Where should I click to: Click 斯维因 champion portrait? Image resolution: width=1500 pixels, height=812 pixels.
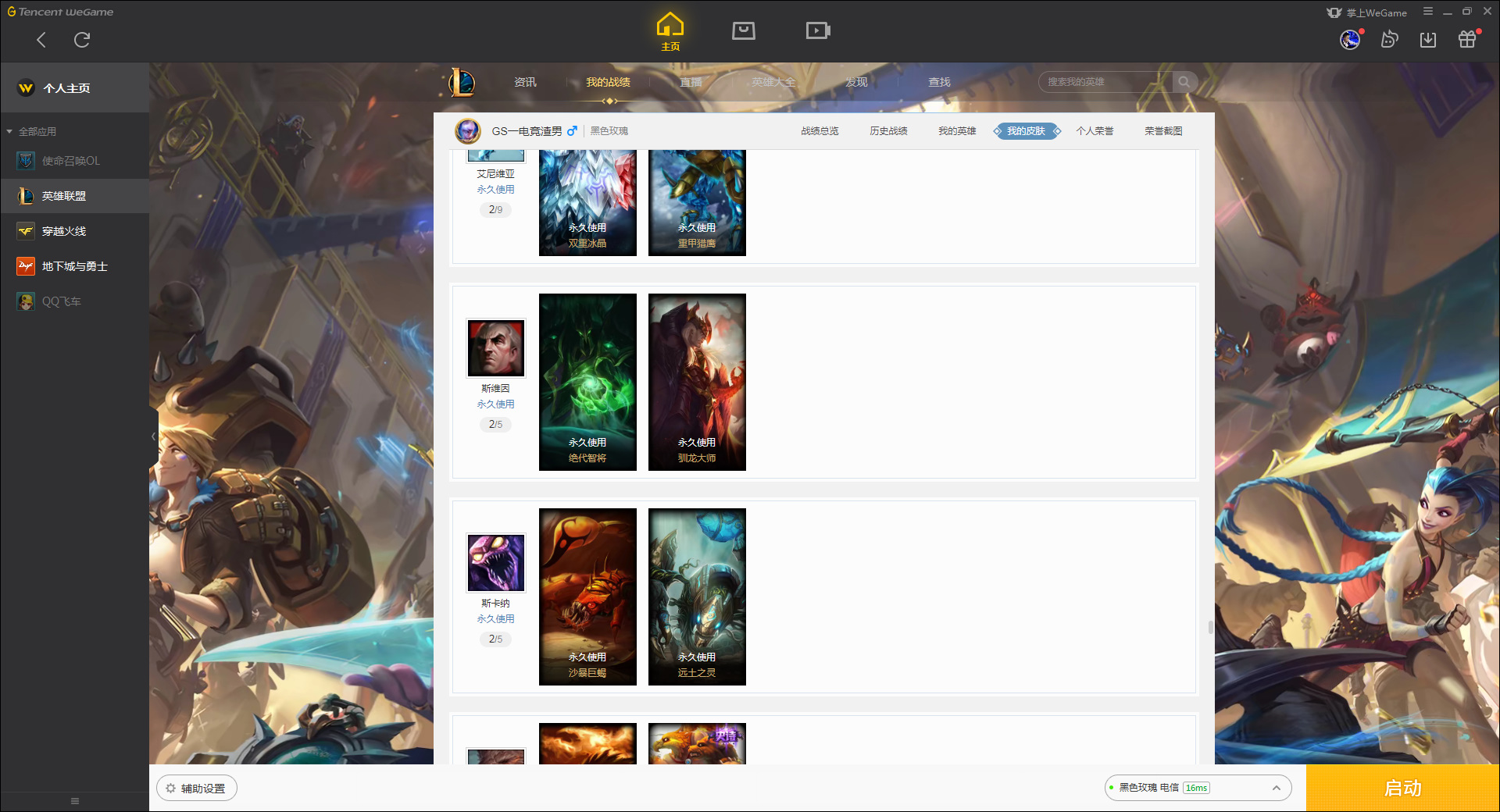click(x=495, y=348)
